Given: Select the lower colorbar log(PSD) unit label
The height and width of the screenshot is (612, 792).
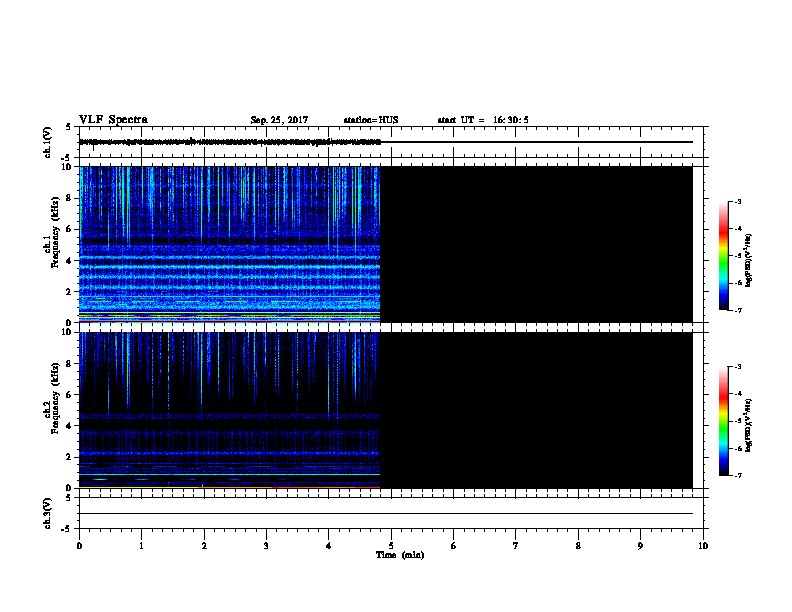Looking at the screenshot, I should 749,426.
